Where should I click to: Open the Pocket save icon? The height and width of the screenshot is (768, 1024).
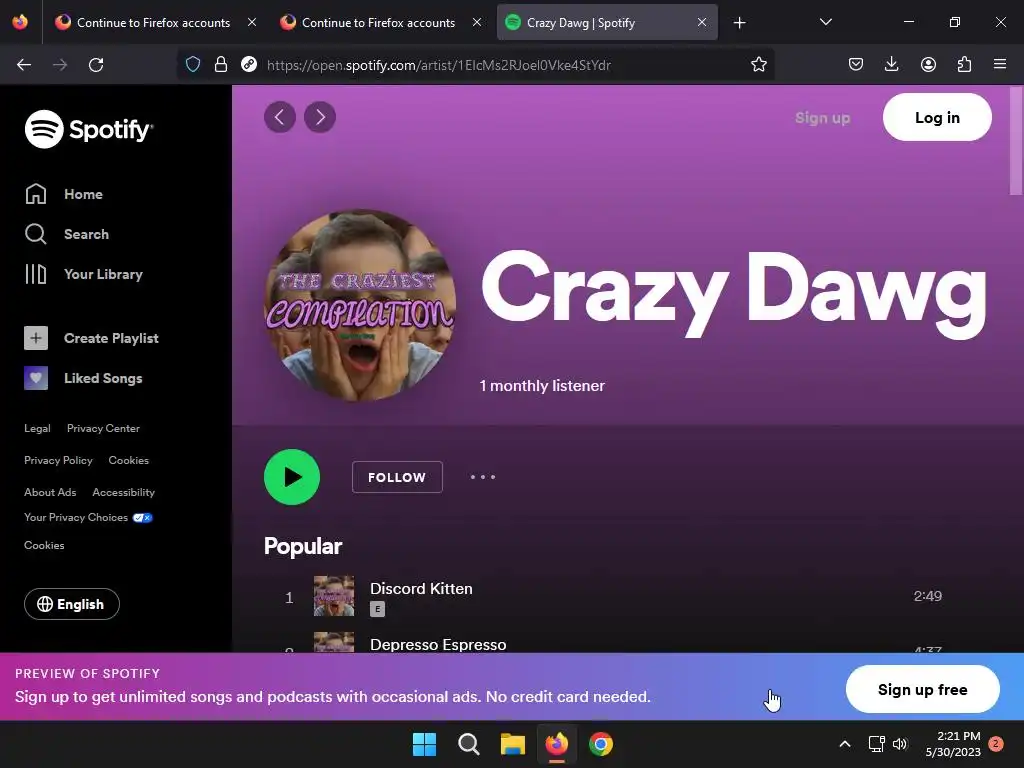(856, 65)
